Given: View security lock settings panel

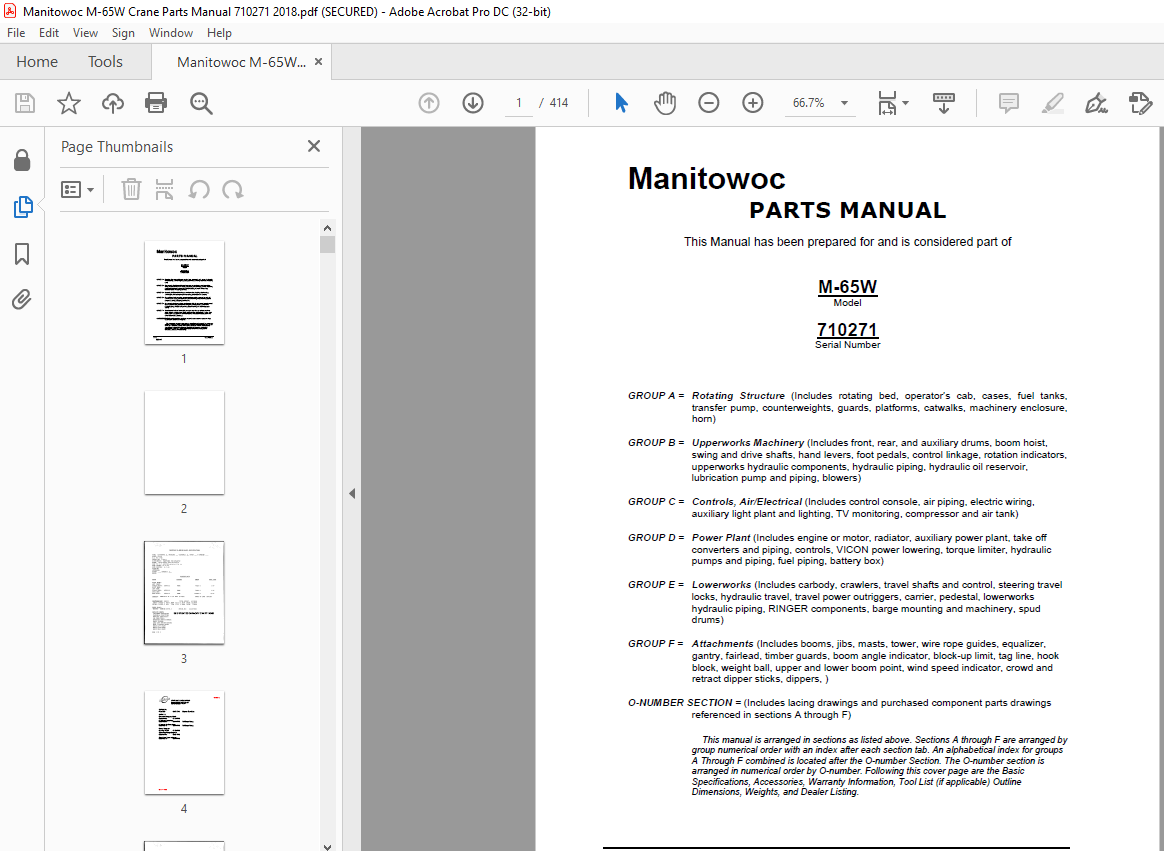Looking at the screenshot, I should 22,160.
